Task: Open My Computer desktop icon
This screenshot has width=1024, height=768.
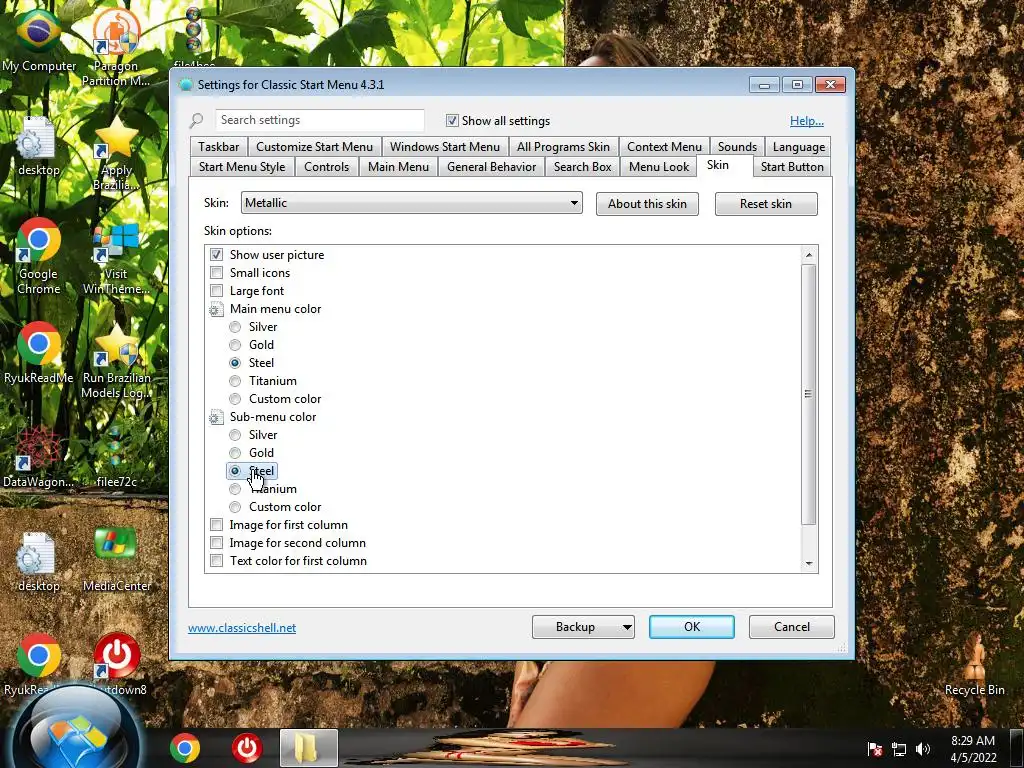Action: point(38,38)
